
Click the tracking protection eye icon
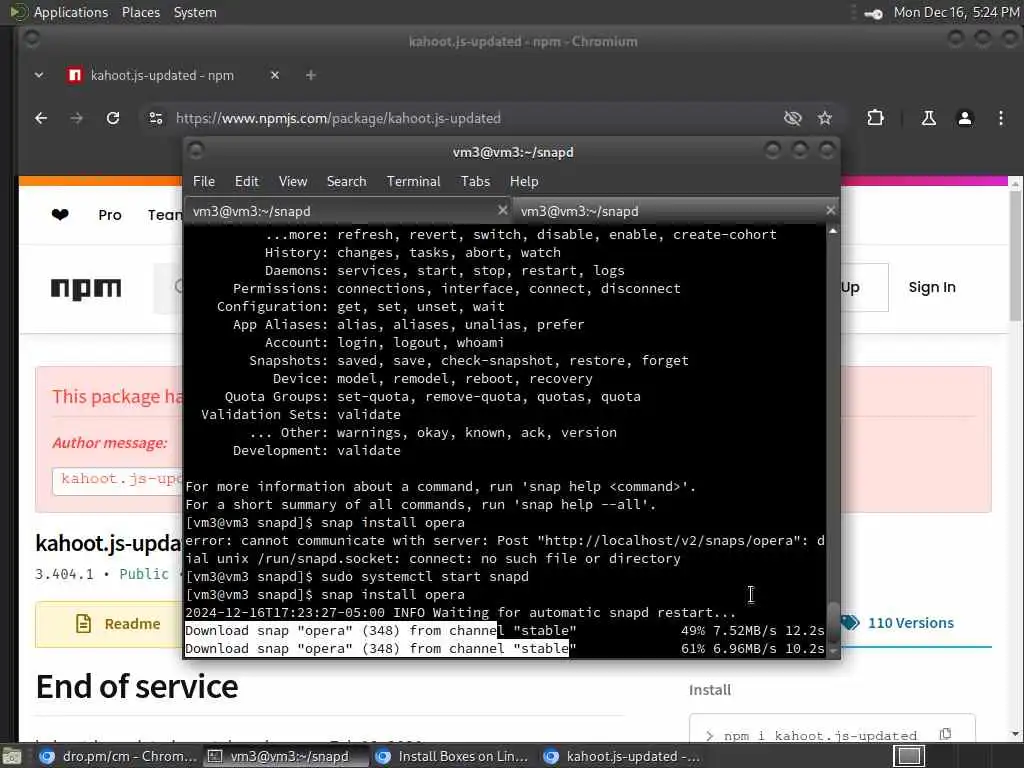pyautogui.click(x=792, y=118)
